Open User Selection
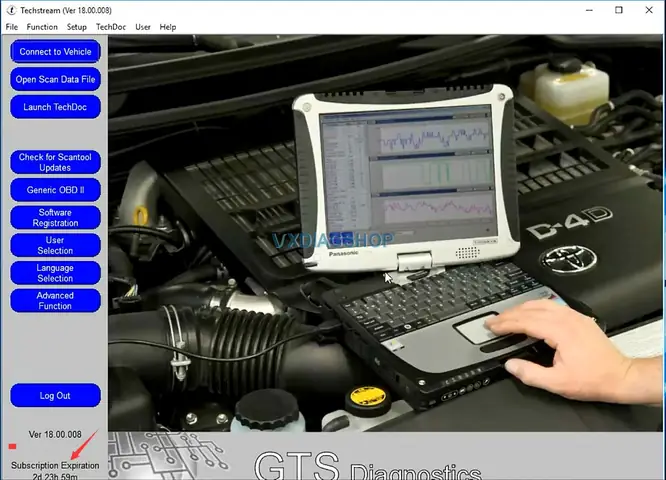Viewport: 666px width, 480px height. pos(55,245)
